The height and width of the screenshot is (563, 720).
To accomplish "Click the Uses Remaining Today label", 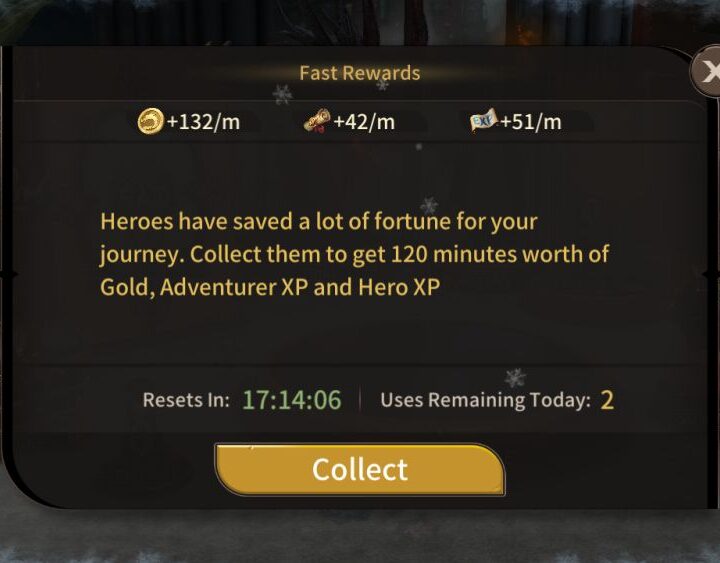I will (485, 400).
